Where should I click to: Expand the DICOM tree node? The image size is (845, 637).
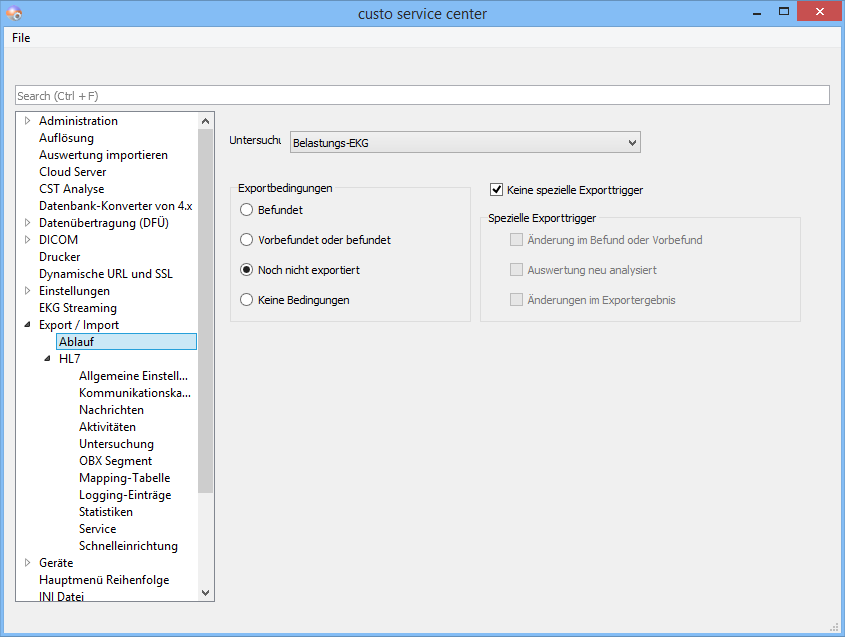[28, 240]
